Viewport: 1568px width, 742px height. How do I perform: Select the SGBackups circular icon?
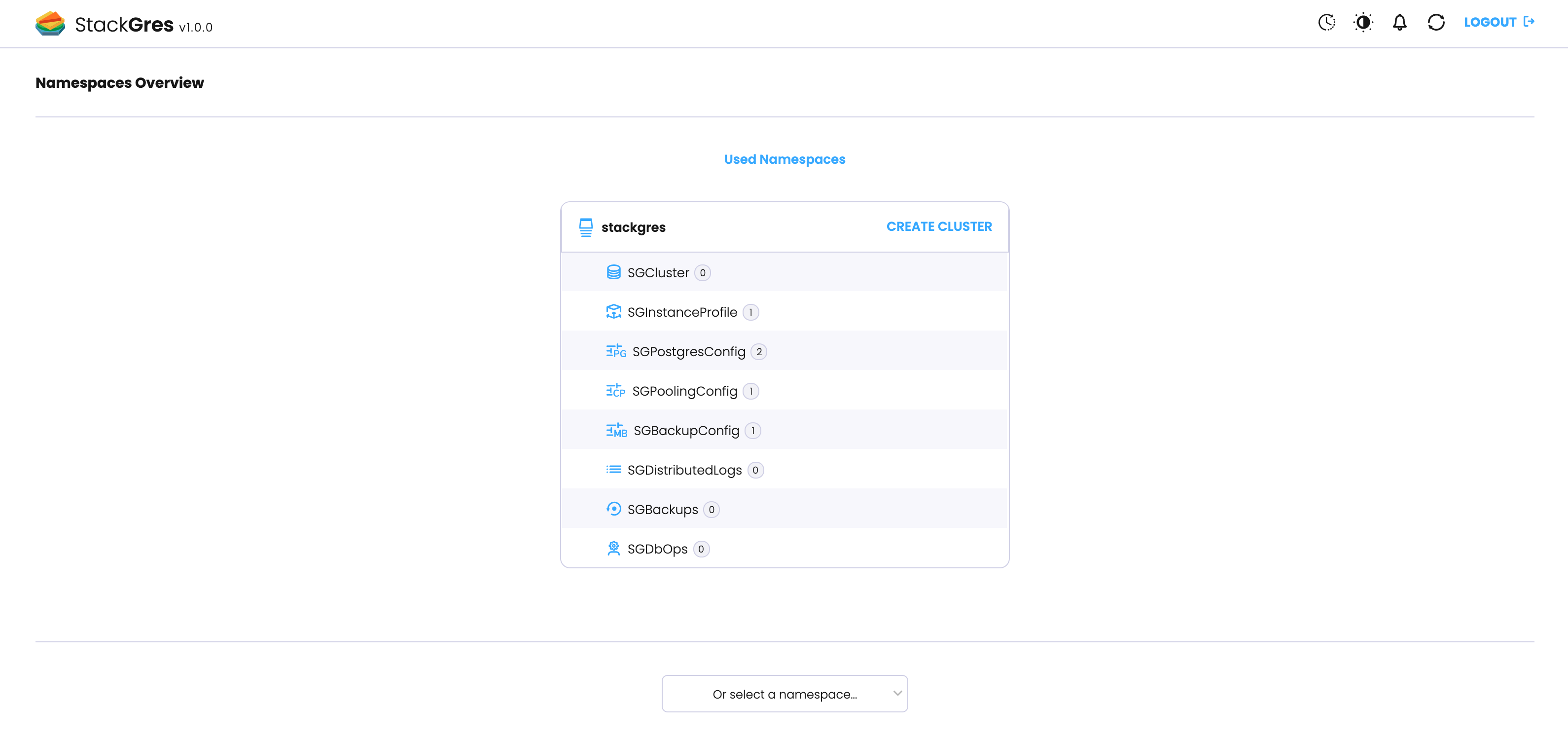[613, 509]
